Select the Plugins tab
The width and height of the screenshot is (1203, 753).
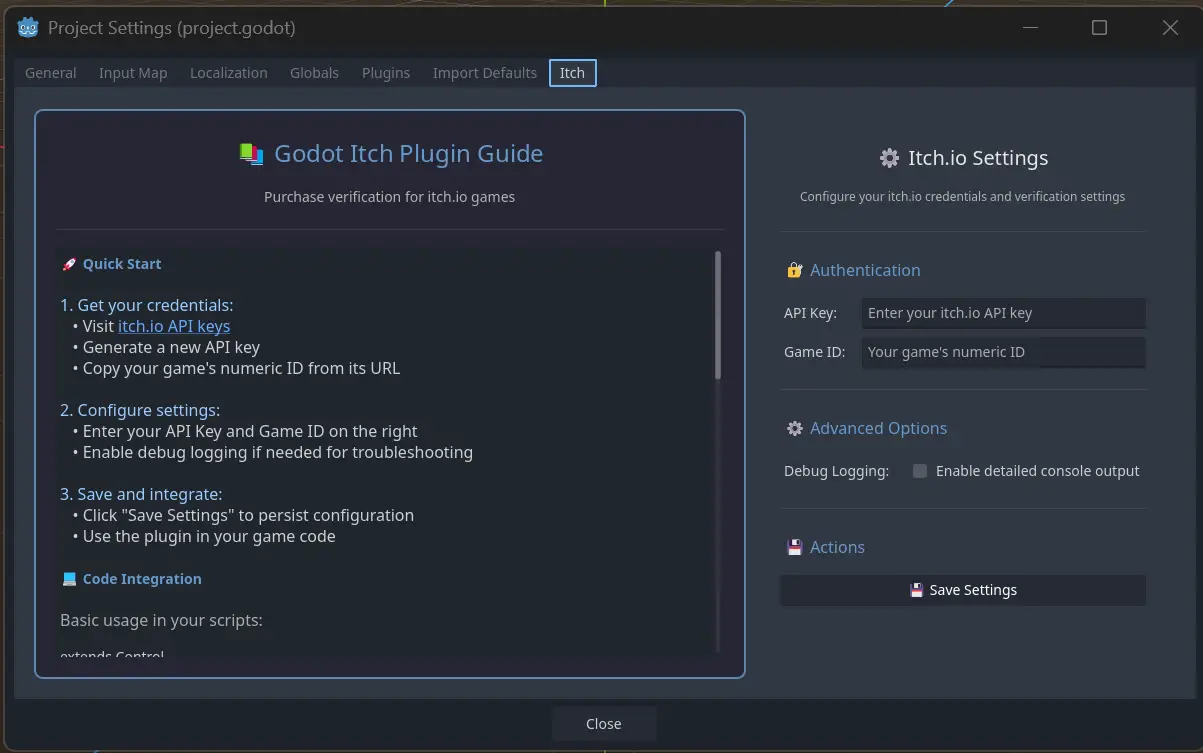(x=386, y=73)
